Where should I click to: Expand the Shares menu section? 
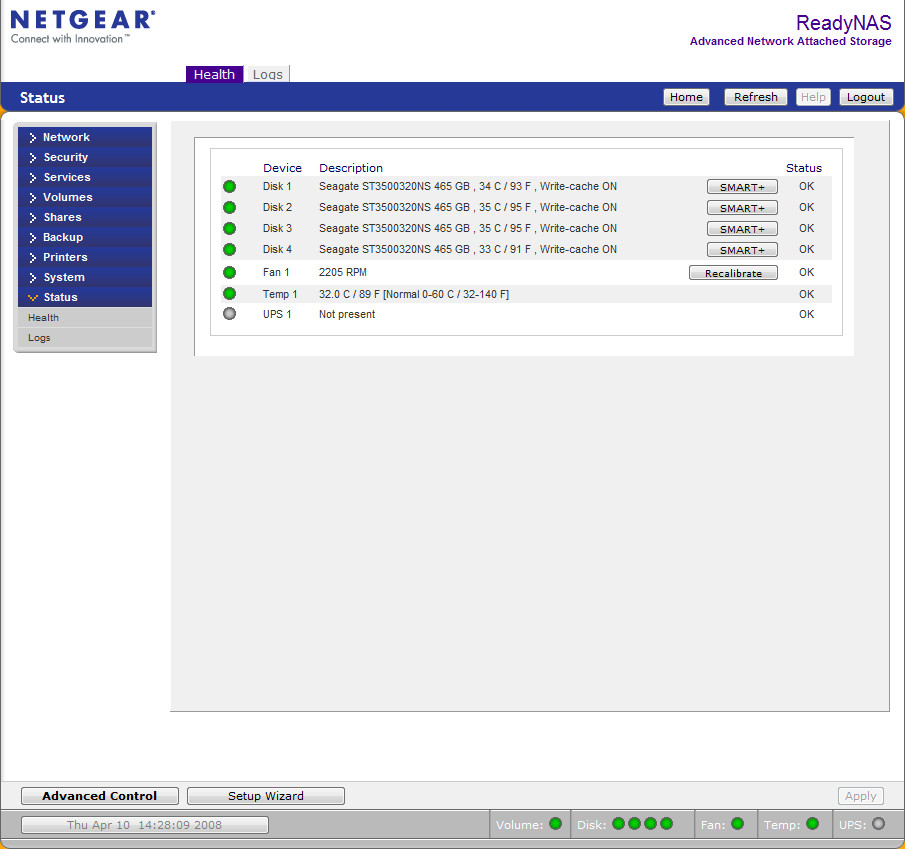(85, 217)
